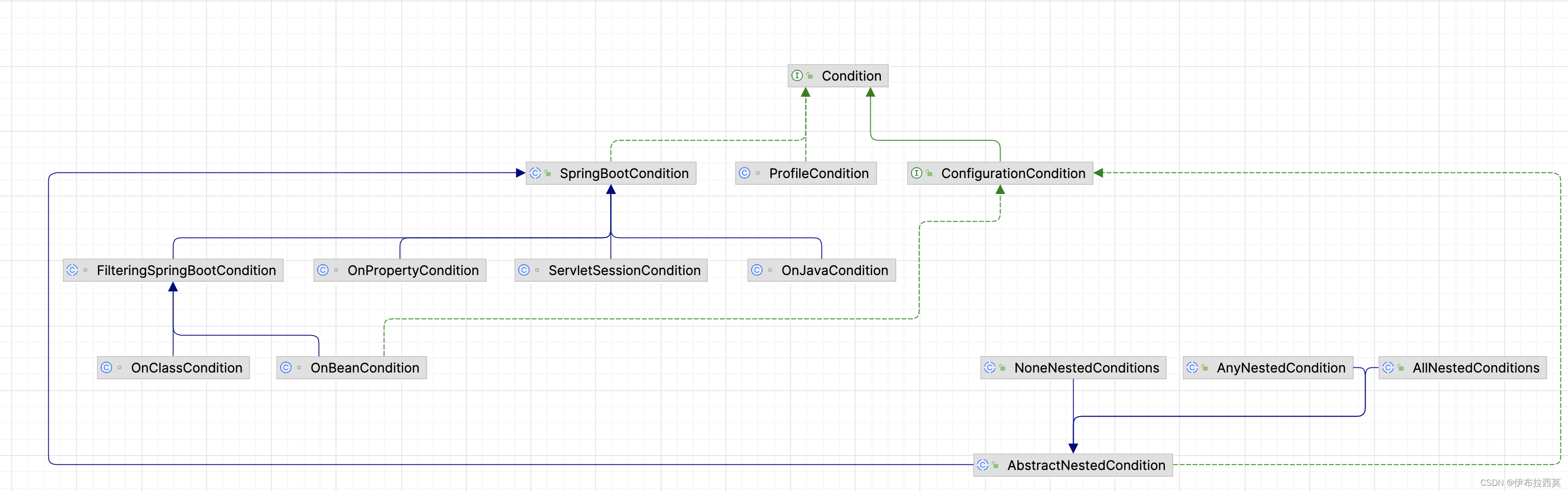Select the OnClassCondition node
Image resolution: width=1568 pixels, height=492 pixels.
click(173, 368)
